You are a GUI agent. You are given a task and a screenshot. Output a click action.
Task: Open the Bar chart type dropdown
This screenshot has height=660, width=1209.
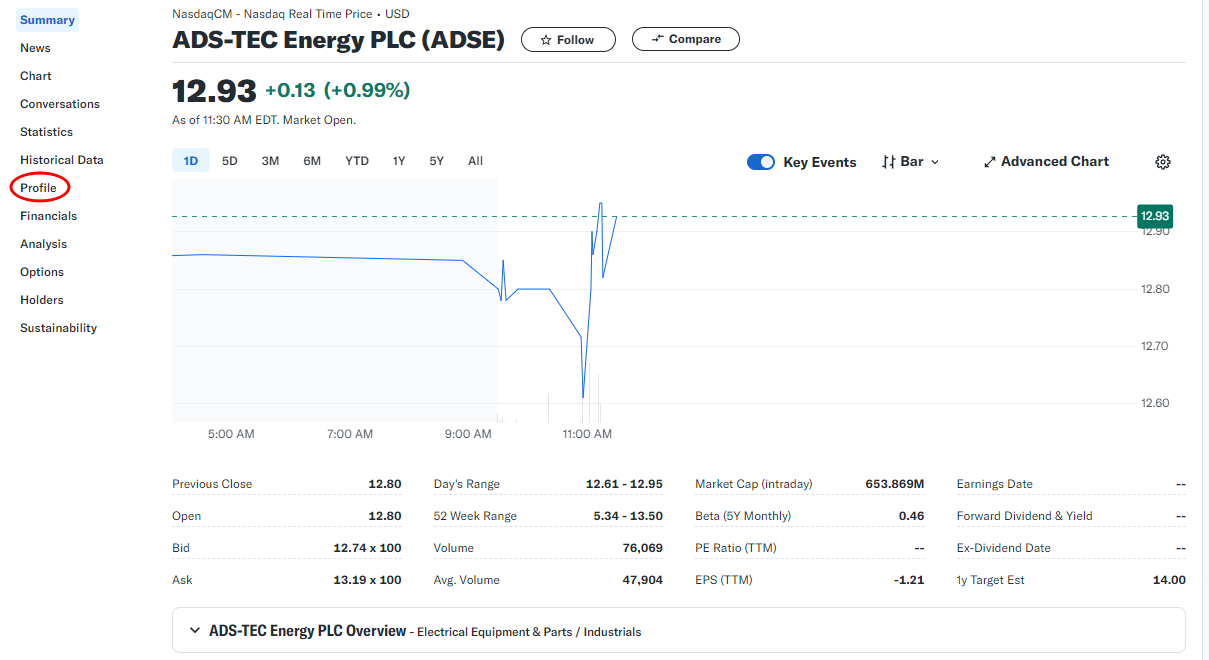(911, 161)
